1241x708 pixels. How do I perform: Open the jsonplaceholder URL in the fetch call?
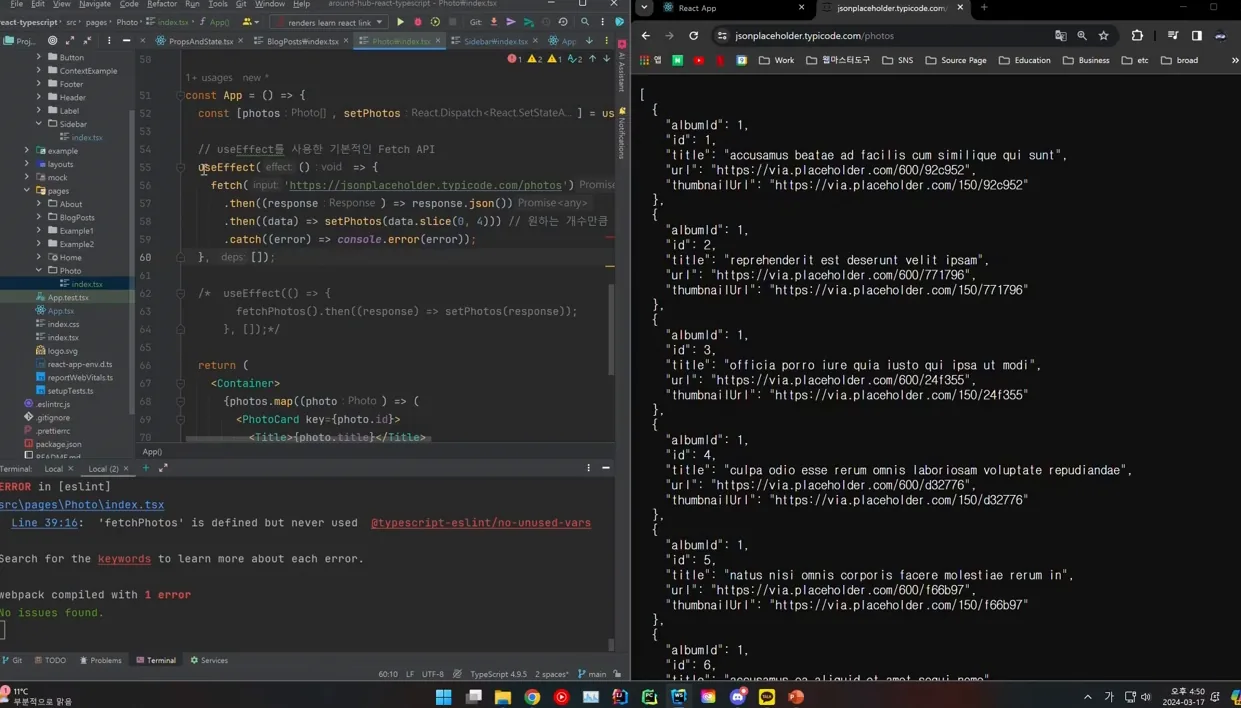425,185
